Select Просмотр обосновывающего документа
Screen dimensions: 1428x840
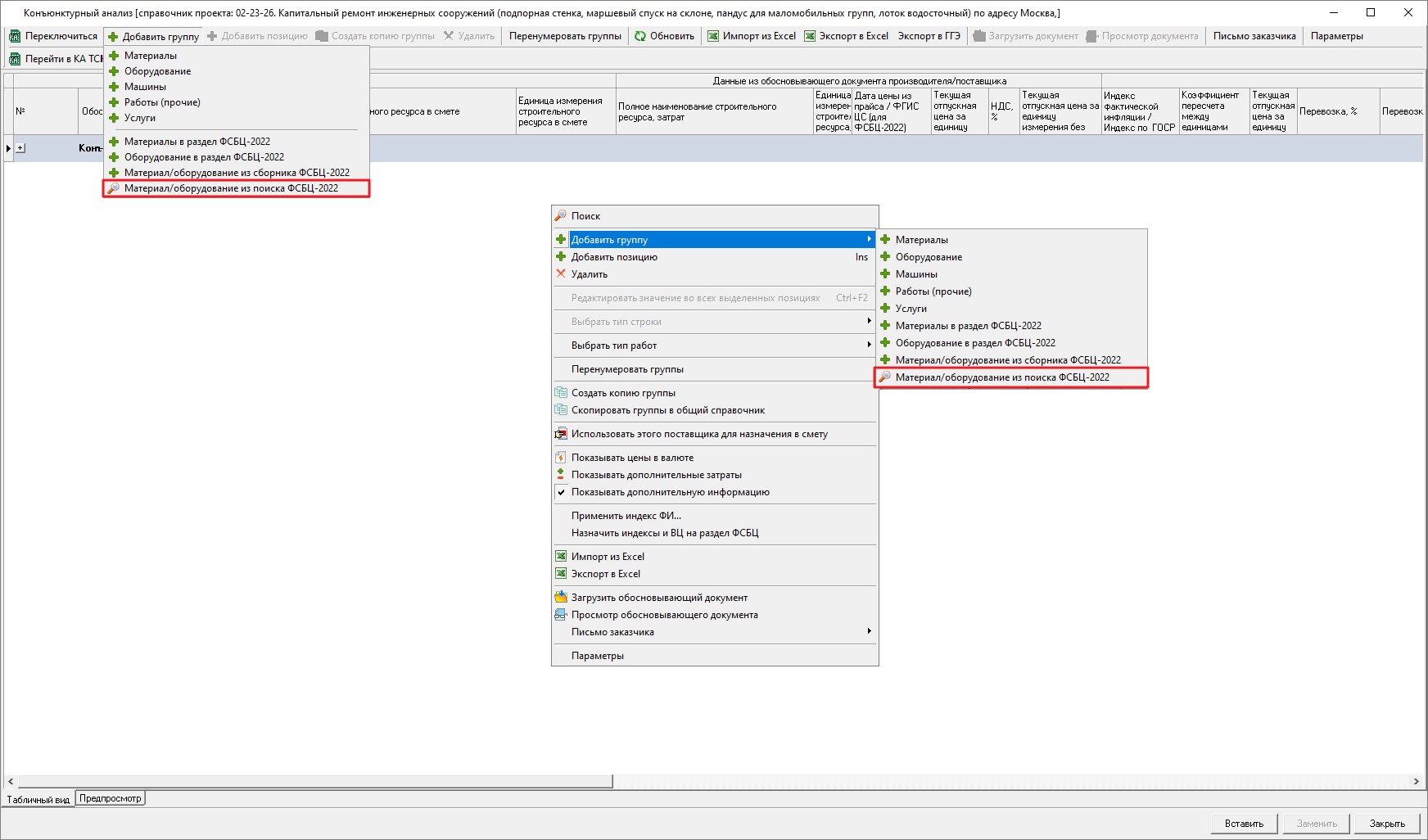715,615
